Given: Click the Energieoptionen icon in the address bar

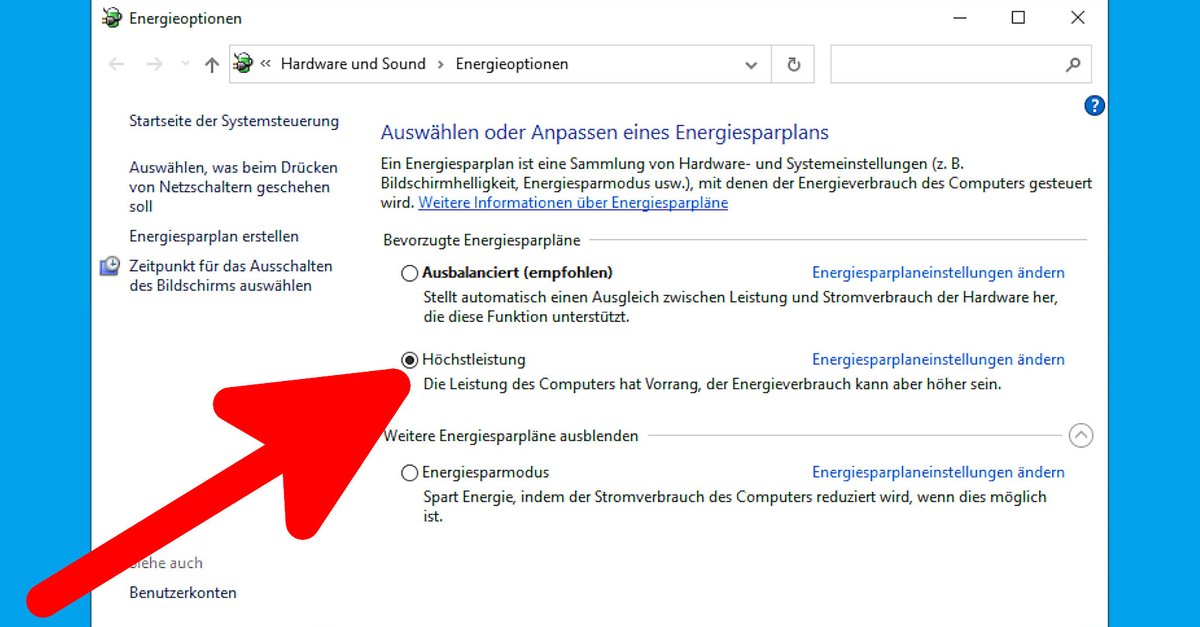Looking at the screenshot, I should coord(240,63).
